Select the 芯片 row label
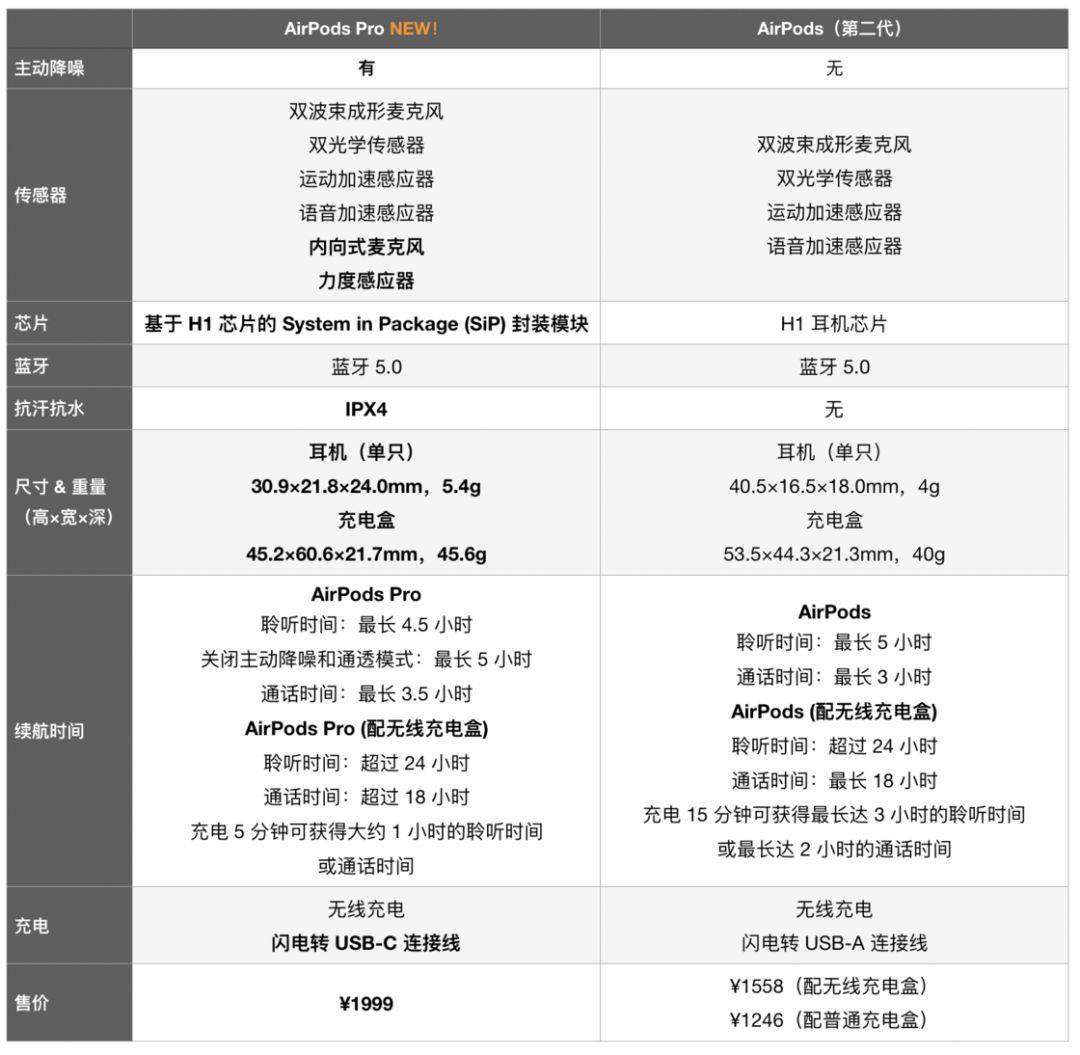 pos(31,323)
